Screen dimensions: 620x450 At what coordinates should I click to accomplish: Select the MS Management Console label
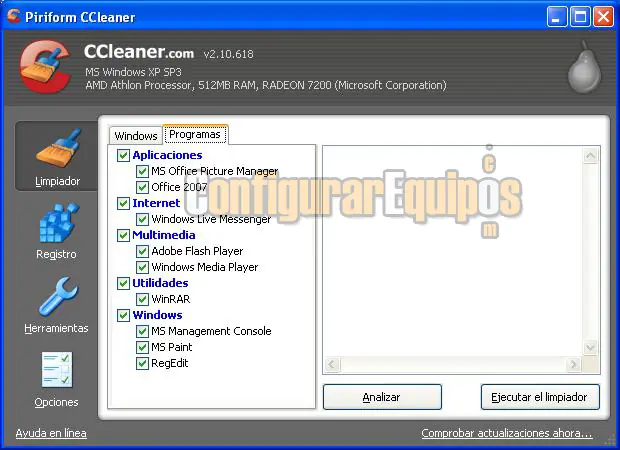pyautogui.click(x=212, y=331)
